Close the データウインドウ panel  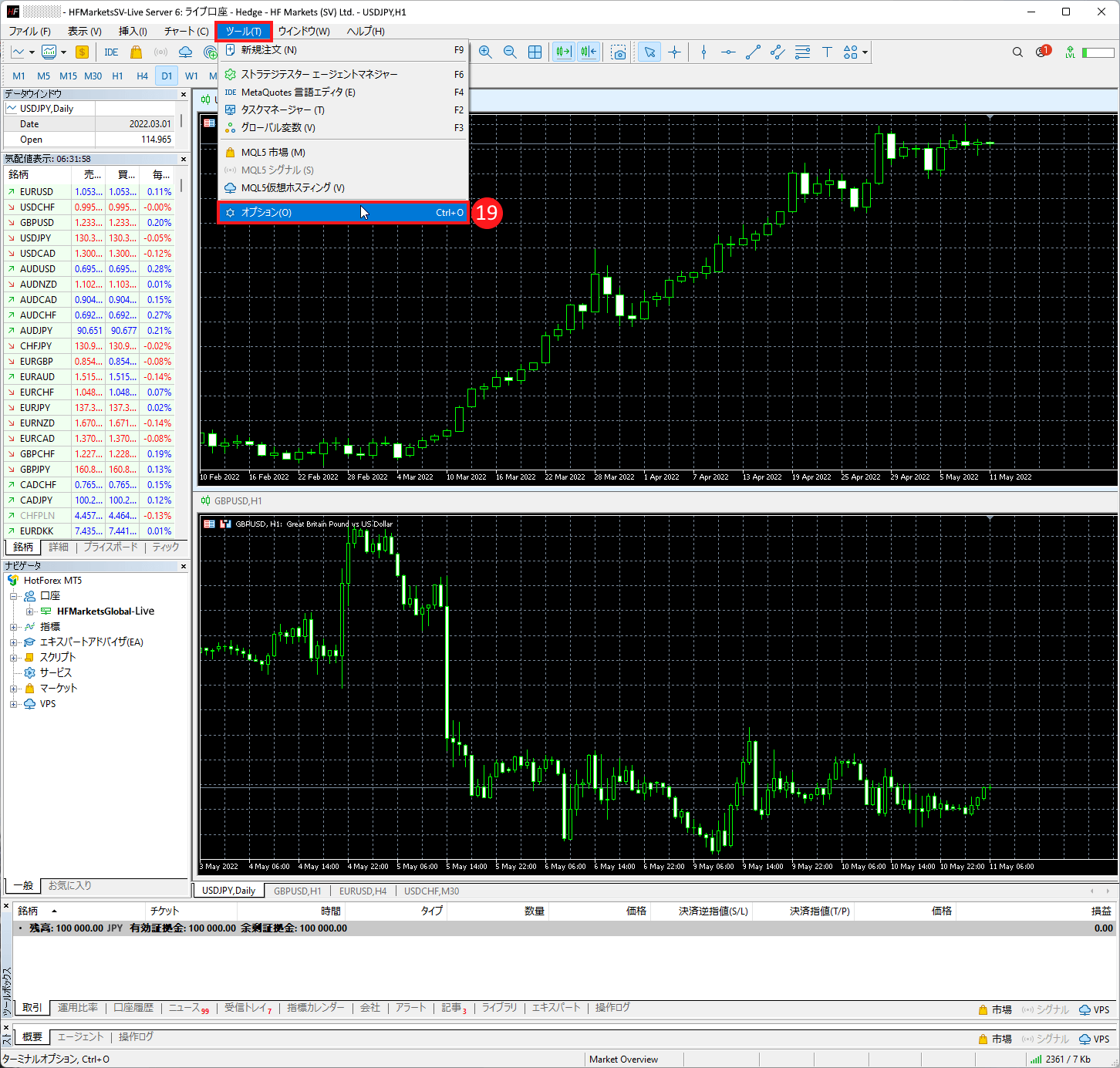(184, 94)
